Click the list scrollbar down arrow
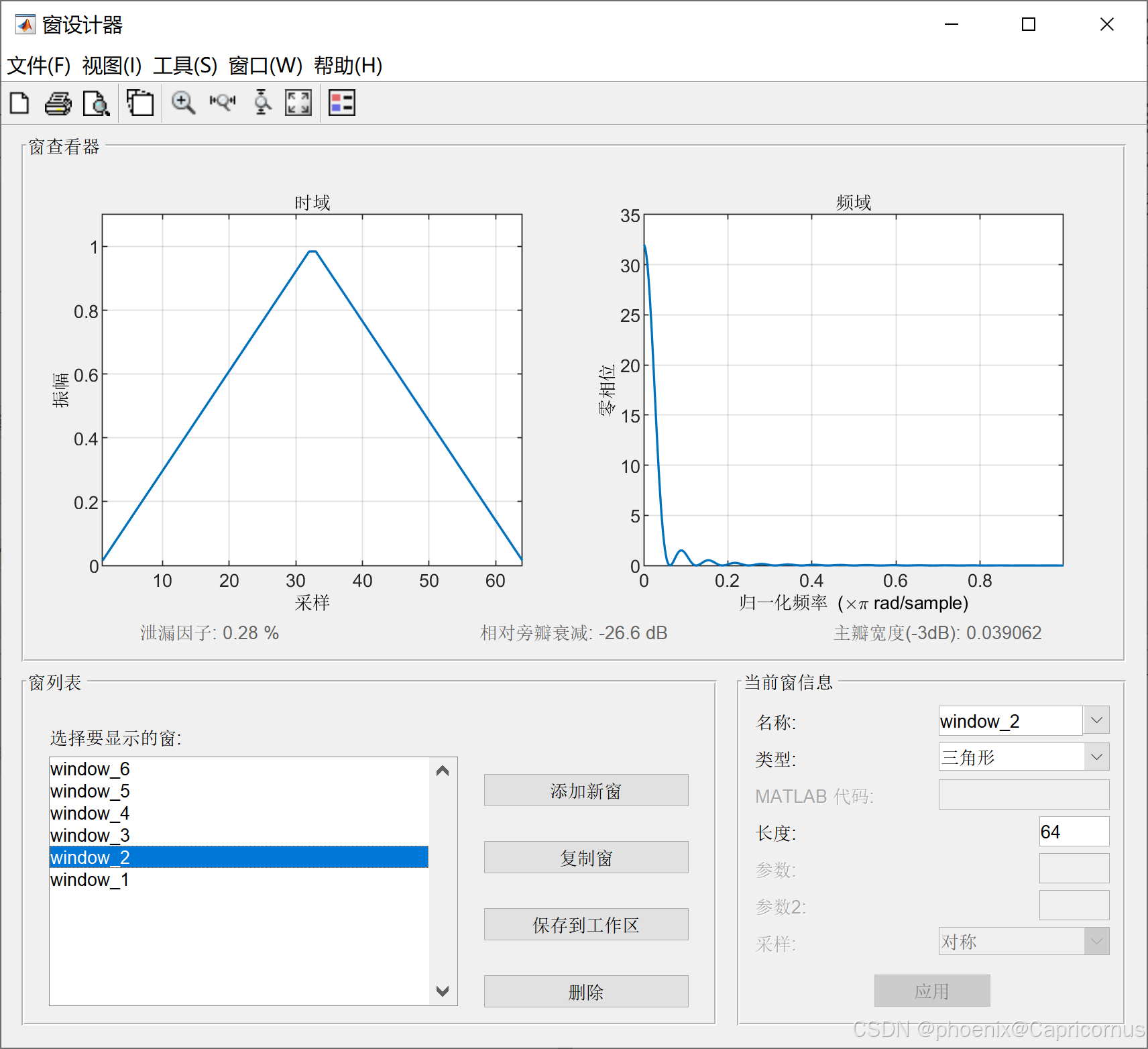This screenshot has height=1049, width=1148. (443, 991)
